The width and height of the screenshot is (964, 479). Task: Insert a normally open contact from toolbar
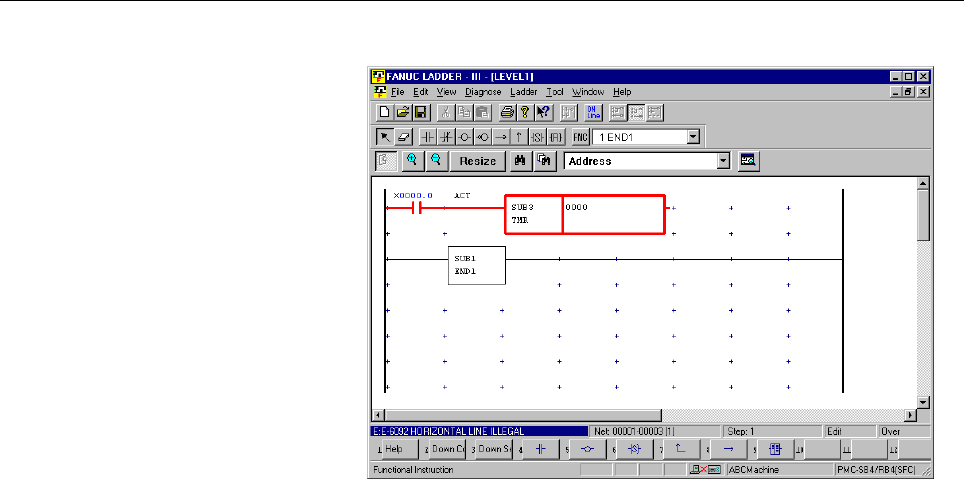(x=427, y=137)
